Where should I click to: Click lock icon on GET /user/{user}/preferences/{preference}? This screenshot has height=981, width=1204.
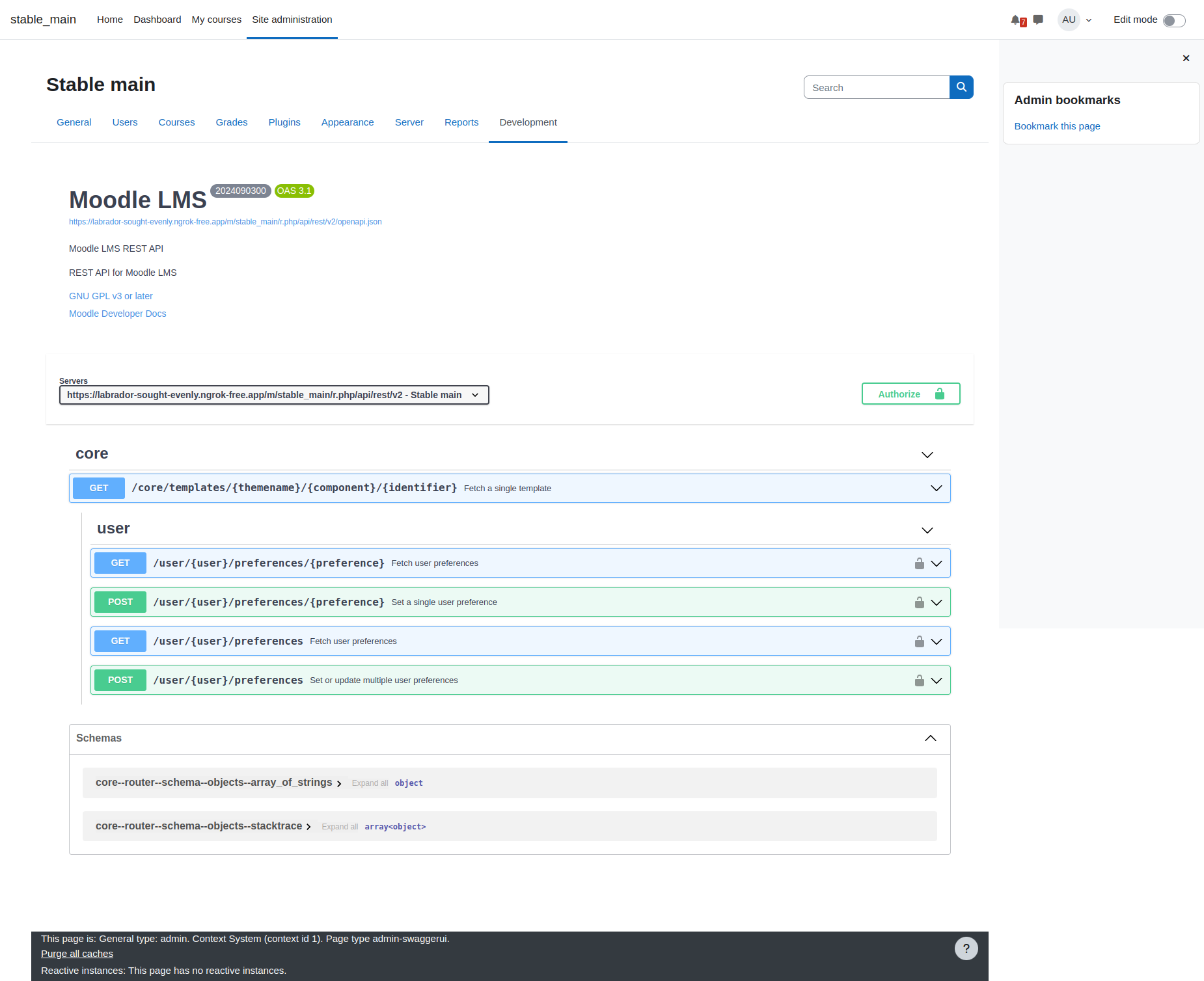[919, 563]
